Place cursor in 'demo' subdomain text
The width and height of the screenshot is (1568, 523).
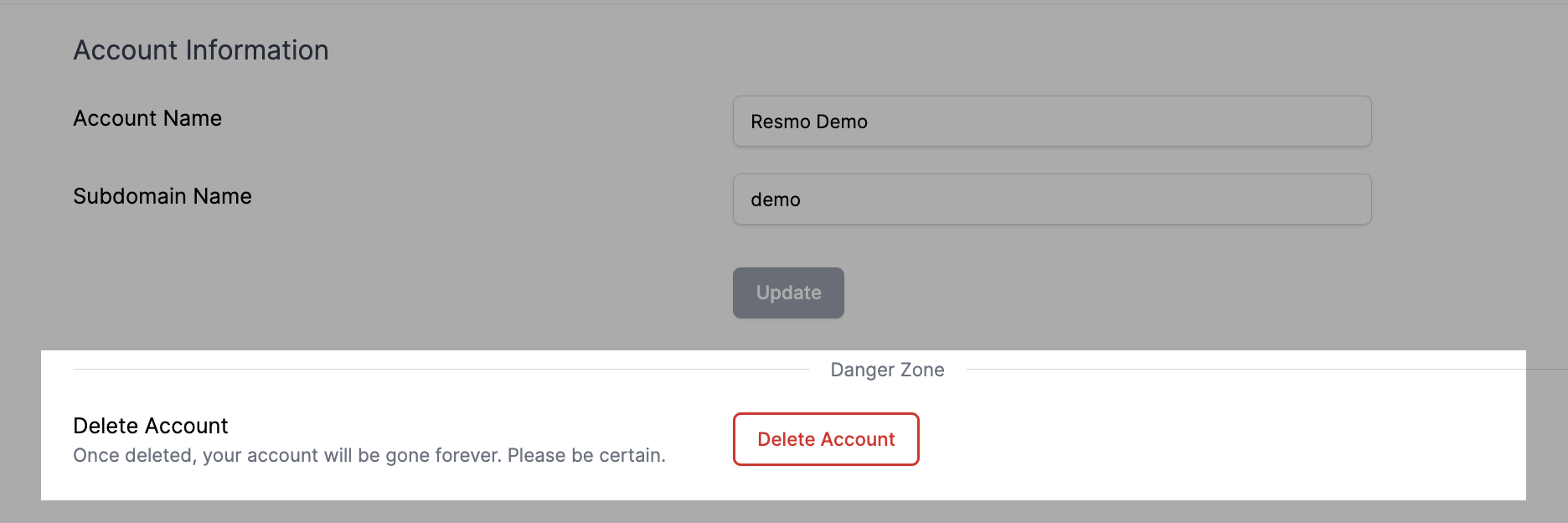[776, 200]
